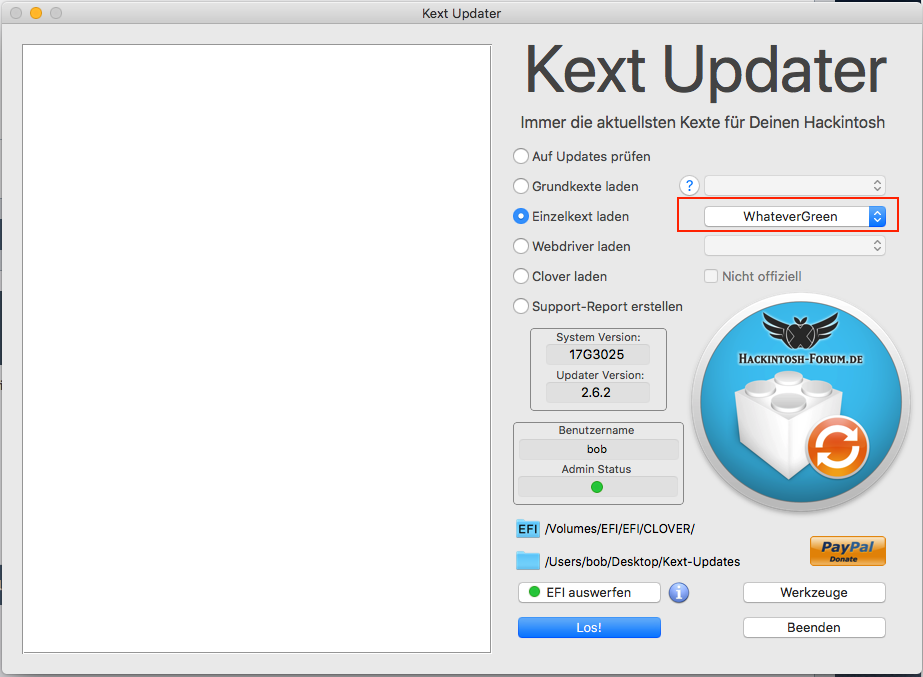
Task: Select Grundkexte laden radio button
Action: tap(520, 186)
